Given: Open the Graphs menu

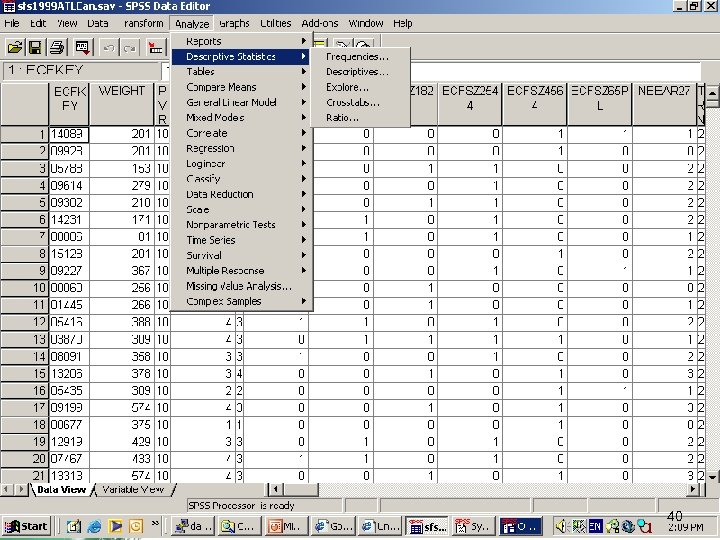Looking at the screenshot, I should [234, 23].
